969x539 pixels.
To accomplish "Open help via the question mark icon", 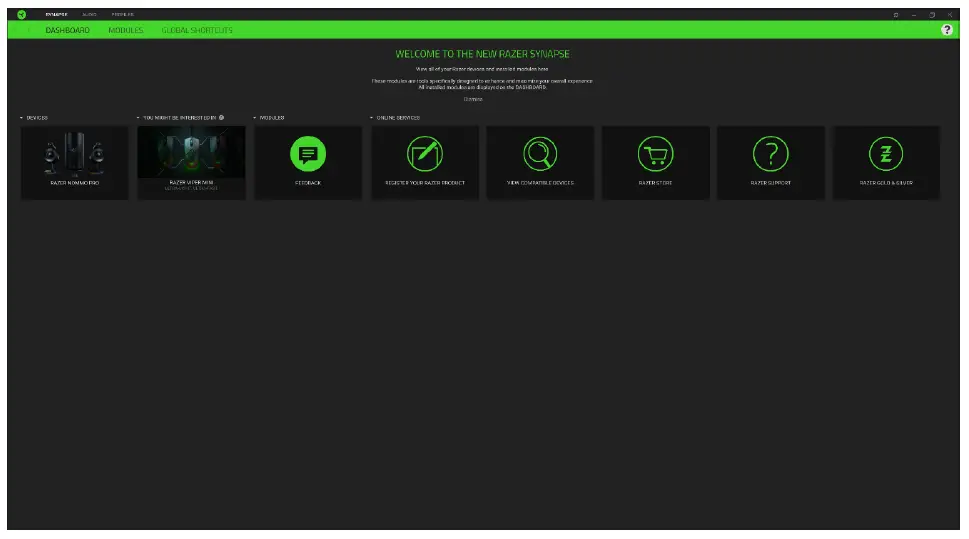I will tap(947, 30).
